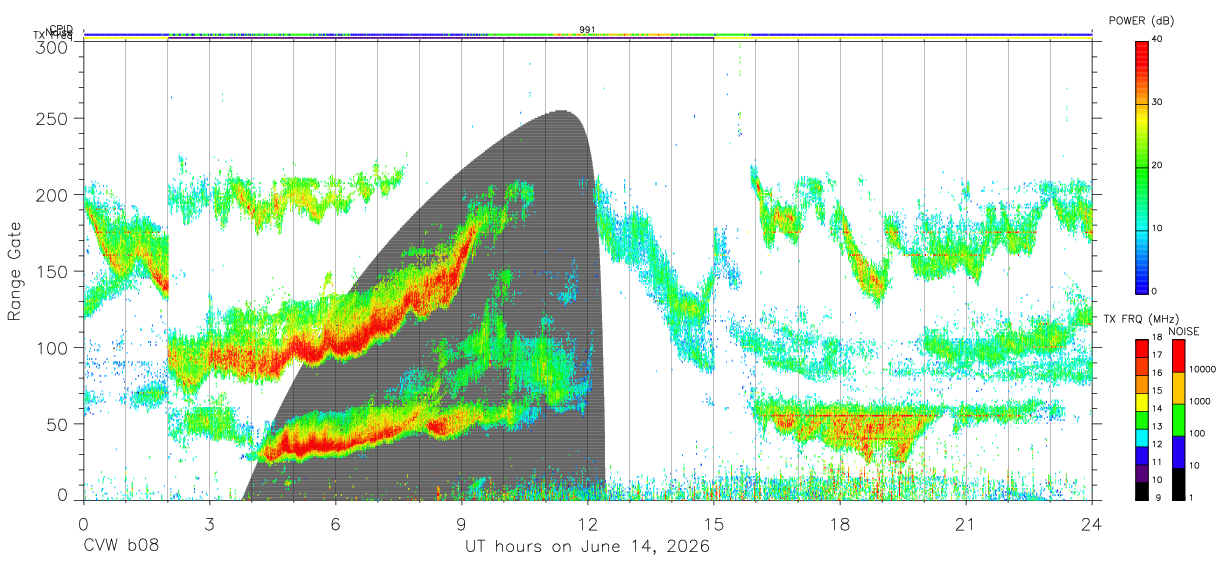Click the '12' UT hour axis label
This screenshot has height=567, width=1228.
coord(588,524)
